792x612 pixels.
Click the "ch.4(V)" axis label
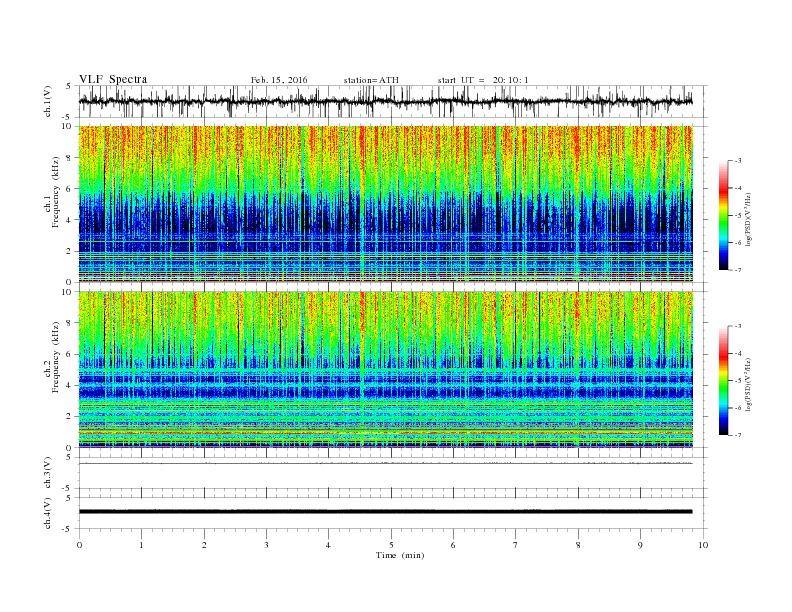tap(48, 513)
